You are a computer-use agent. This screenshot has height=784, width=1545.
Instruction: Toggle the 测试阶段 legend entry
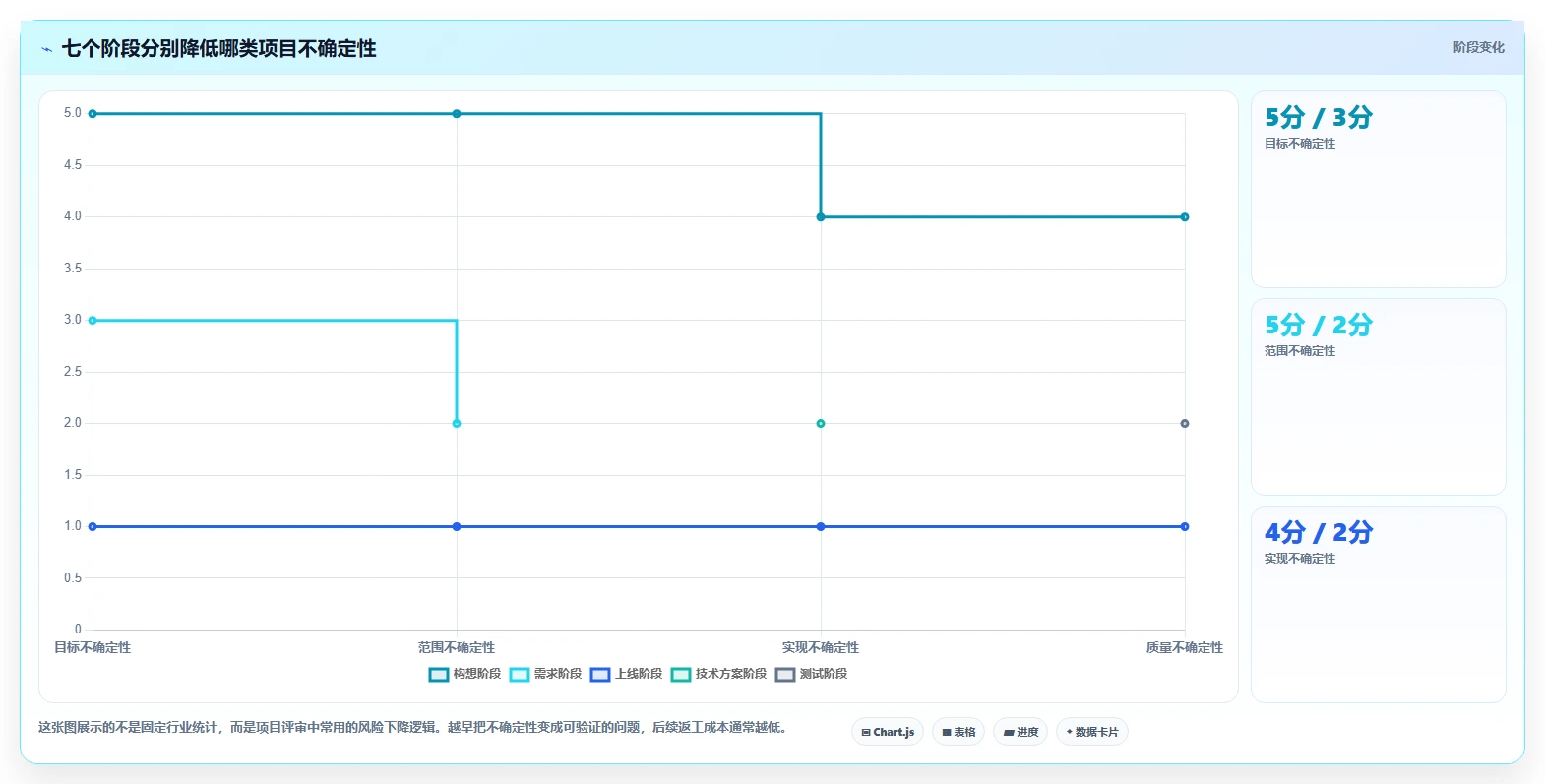811,674
